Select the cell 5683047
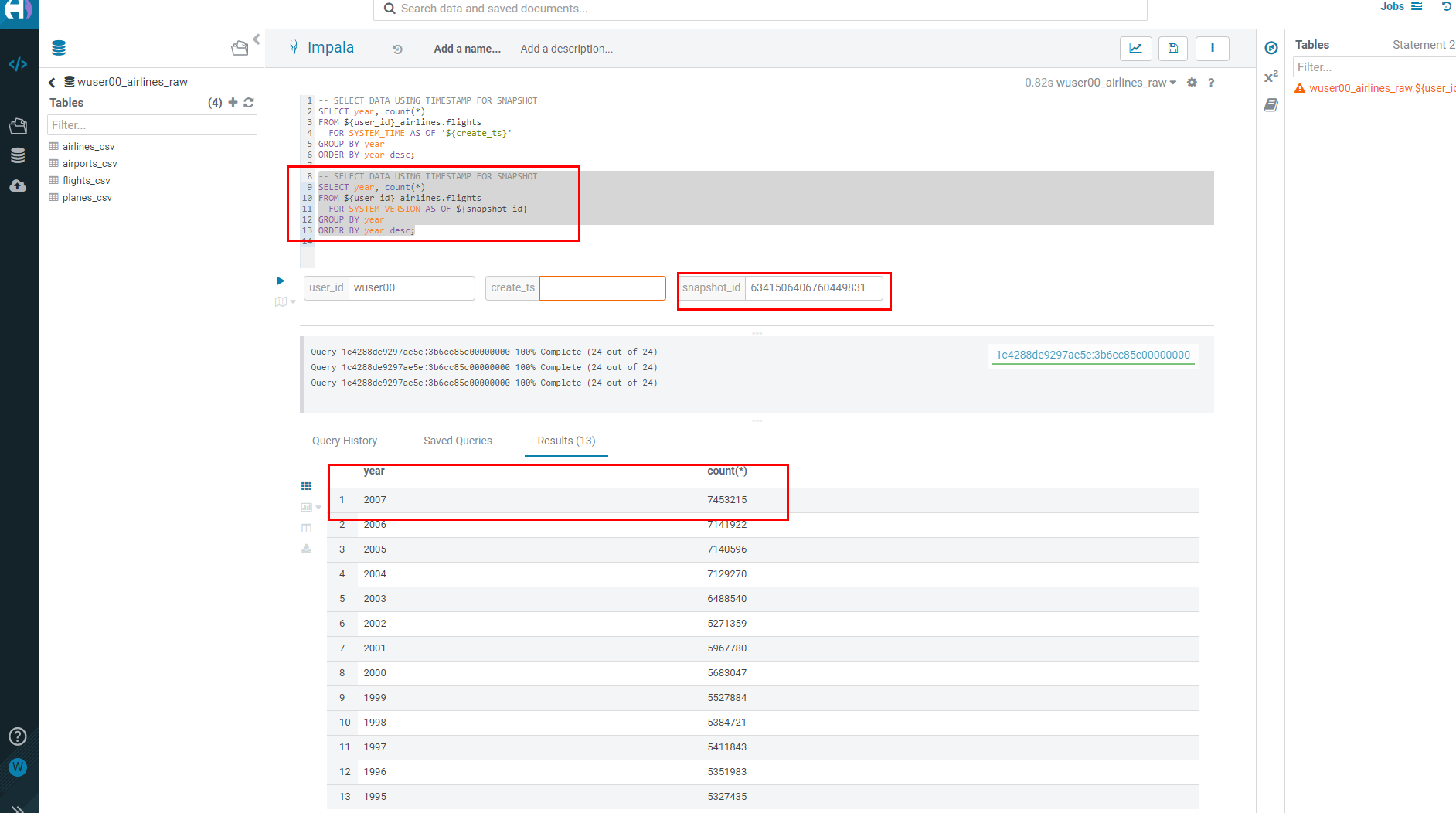 click(x=727, y=673)
